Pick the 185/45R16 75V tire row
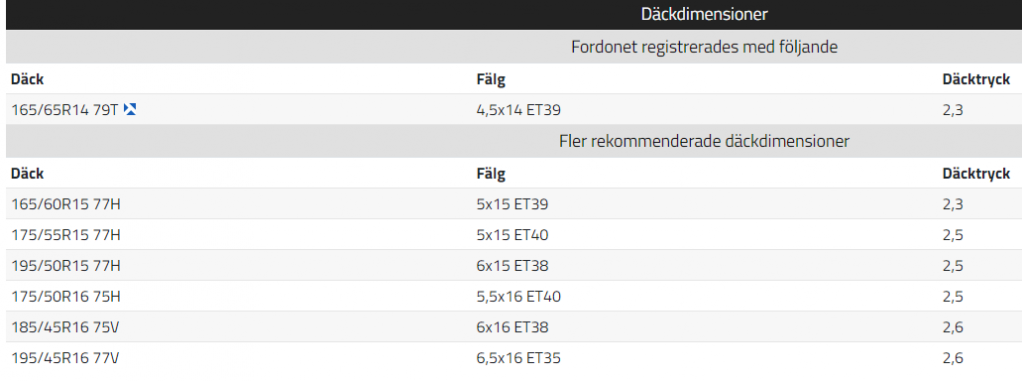 click(x=514, y=327)
